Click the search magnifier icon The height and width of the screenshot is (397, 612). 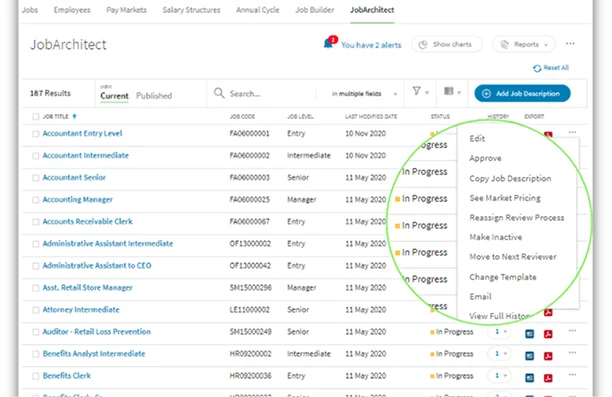click(x=219, y=93)
